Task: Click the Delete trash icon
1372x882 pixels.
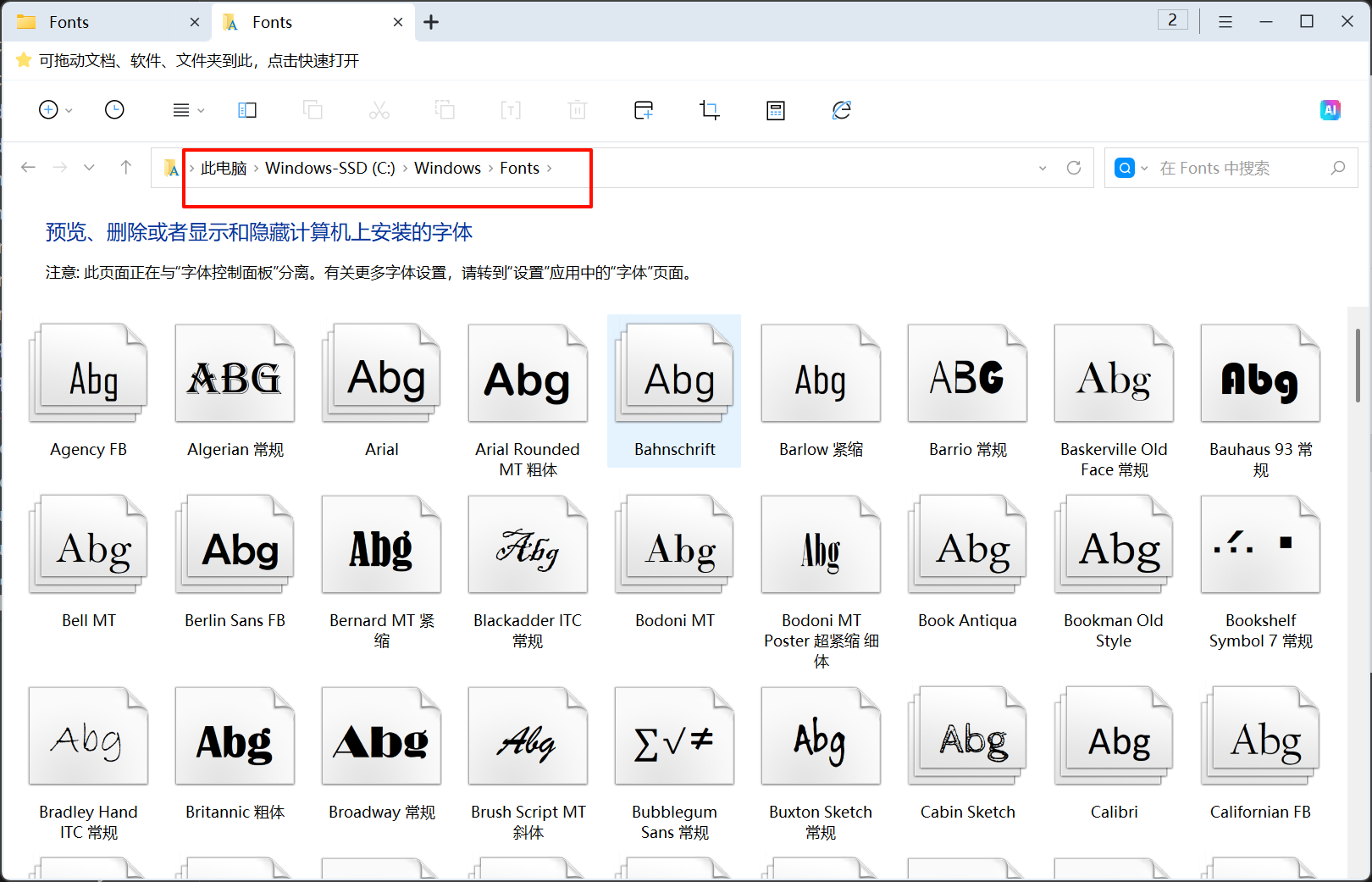Action: (578, 110)
